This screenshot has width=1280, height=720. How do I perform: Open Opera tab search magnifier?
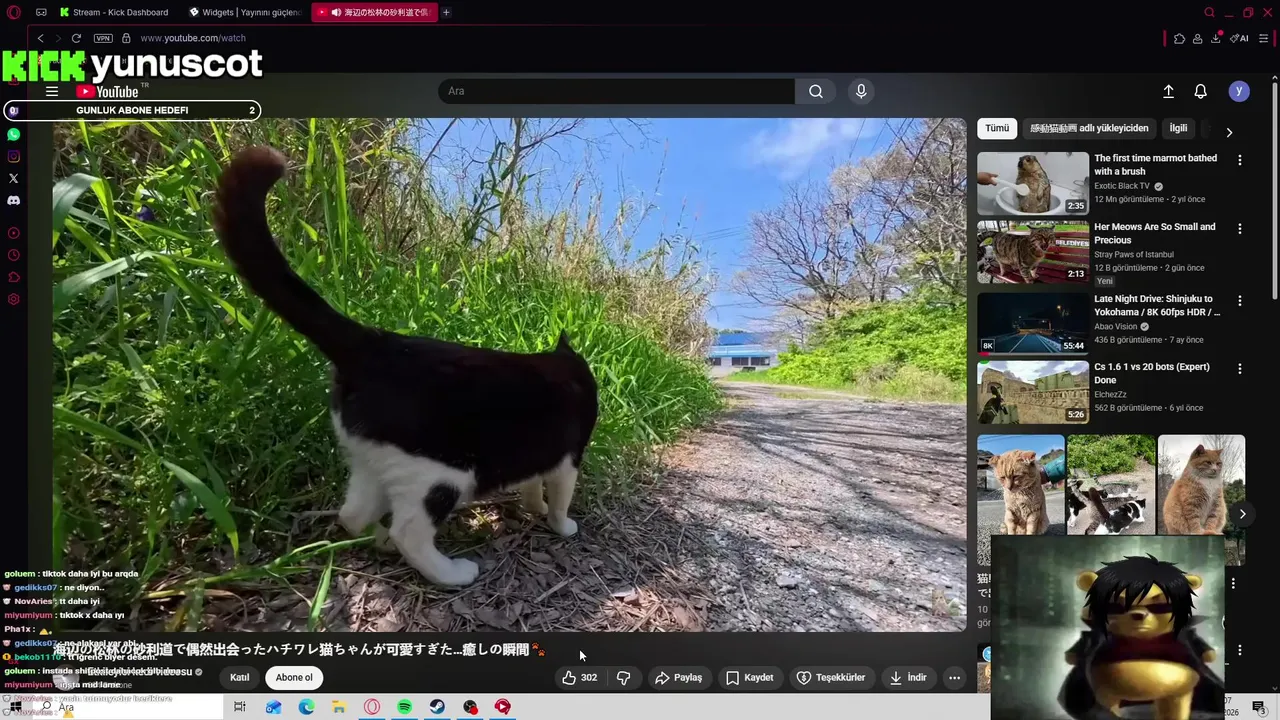[x=1209, y=13]
